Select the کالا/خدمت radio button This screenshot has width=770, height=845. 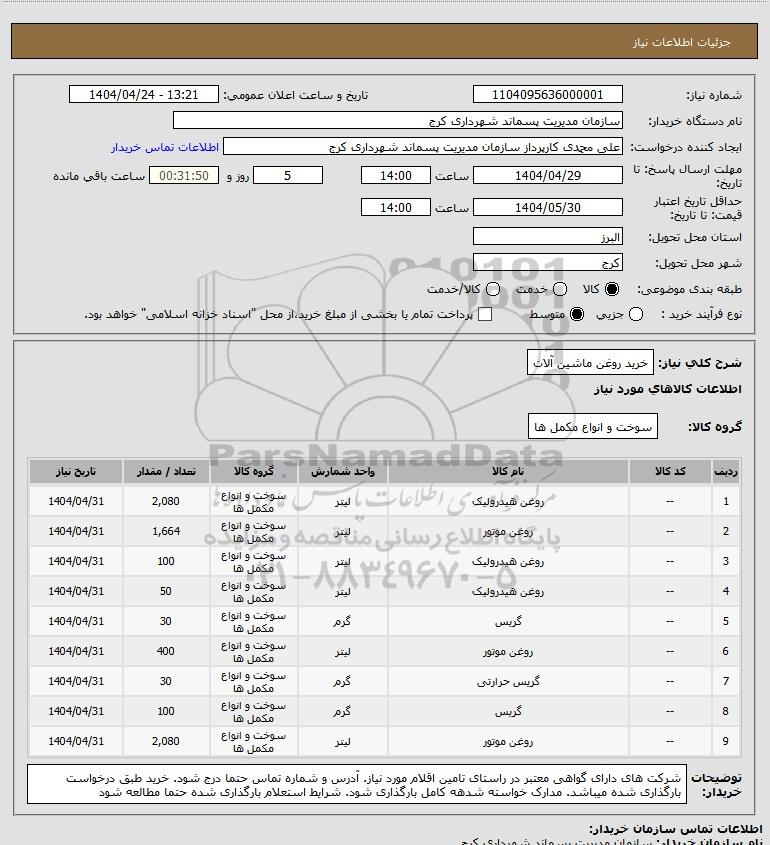pos(492,289)
